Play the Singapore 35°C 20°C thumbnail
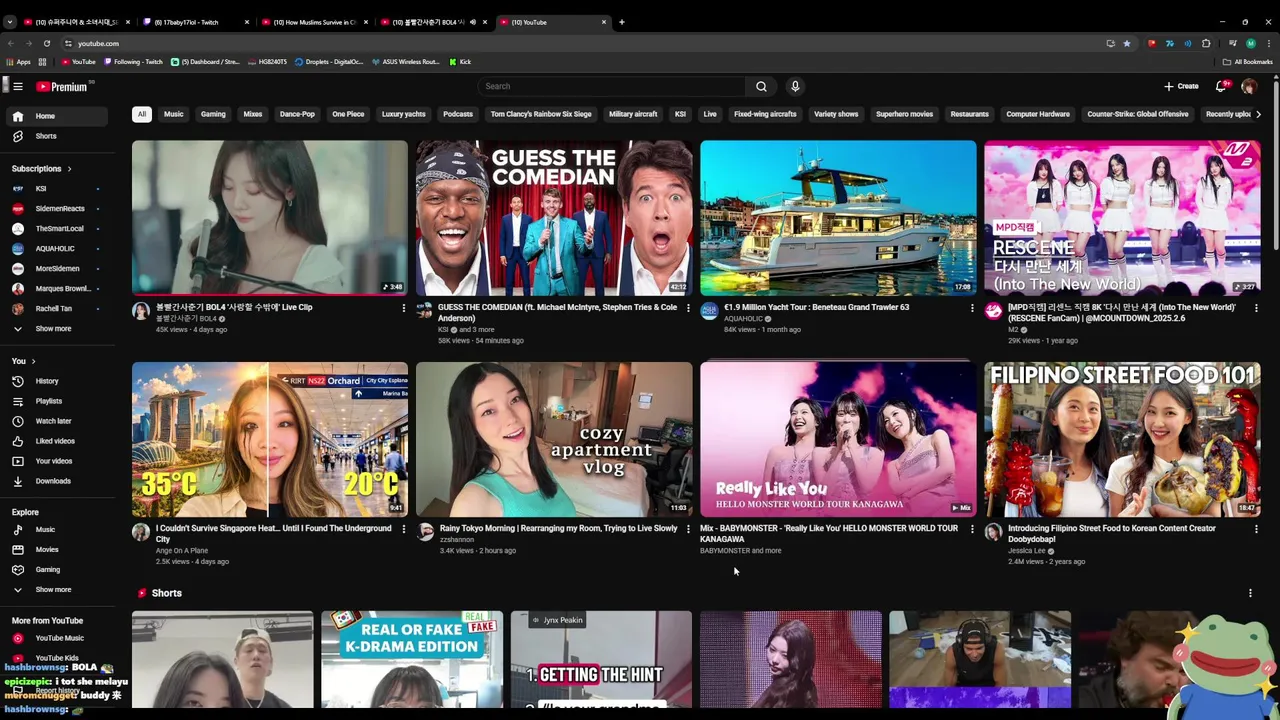This screenshot has width=1280, height=720. coord(270,439)
